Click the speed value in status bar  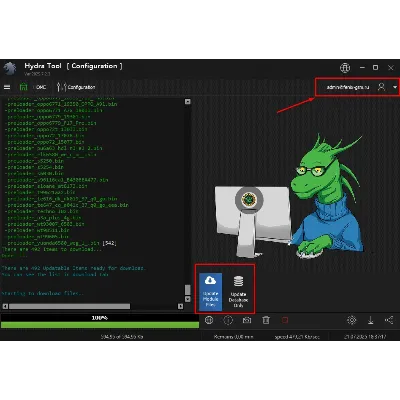297,337
